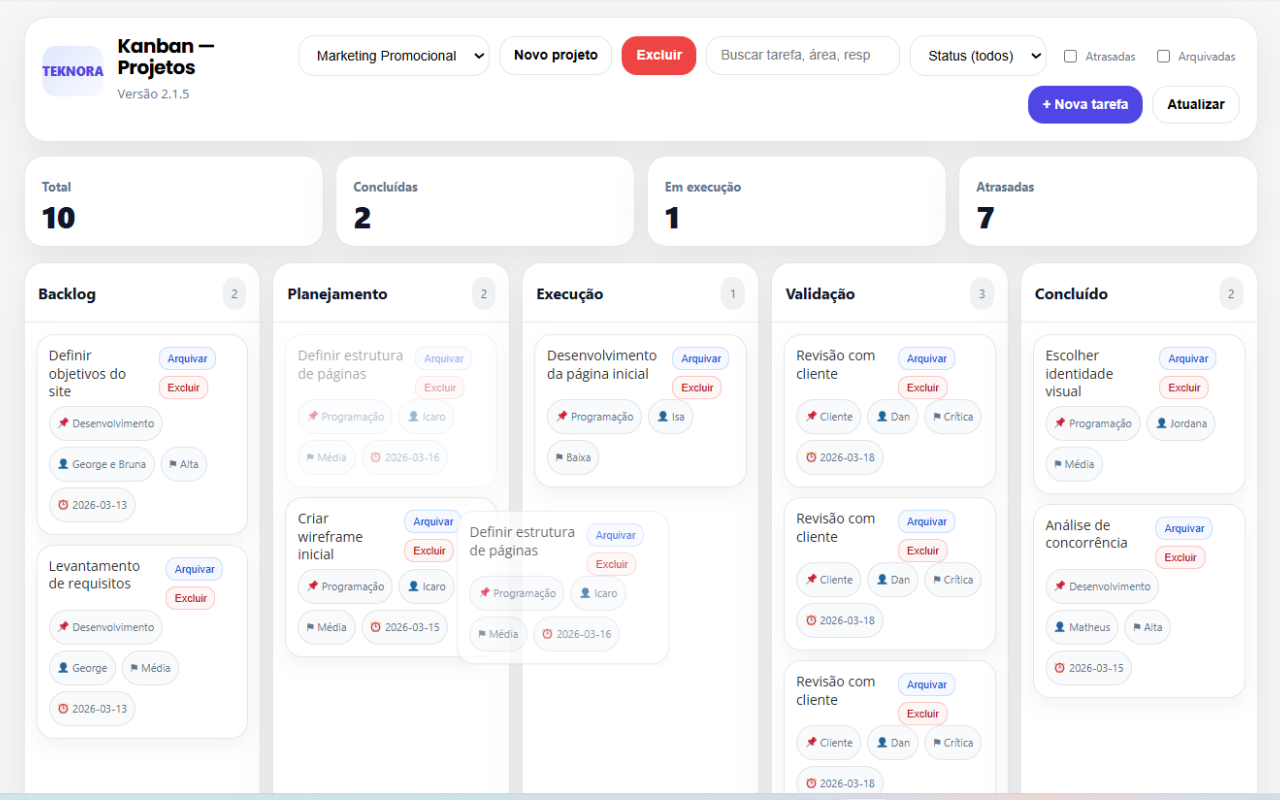
Task: Click the search field "Buscar tarefa, área, resp"
Action: (x=802, y=55)
